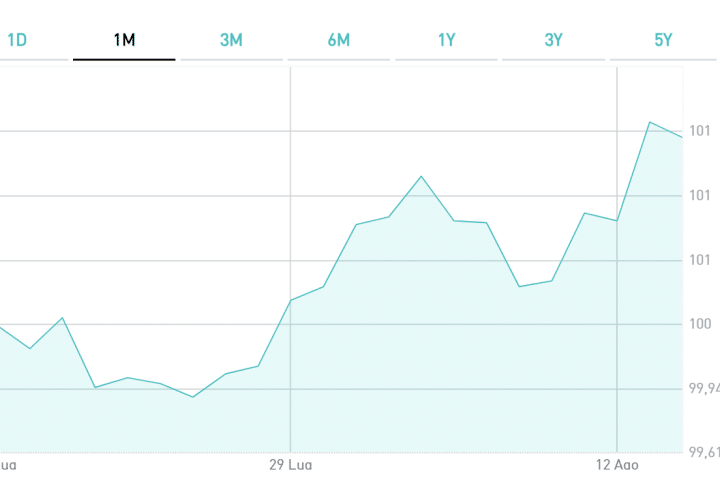Select the 3Y time range tab
This screenshot has width=720, height=480.
coord(553,40)
